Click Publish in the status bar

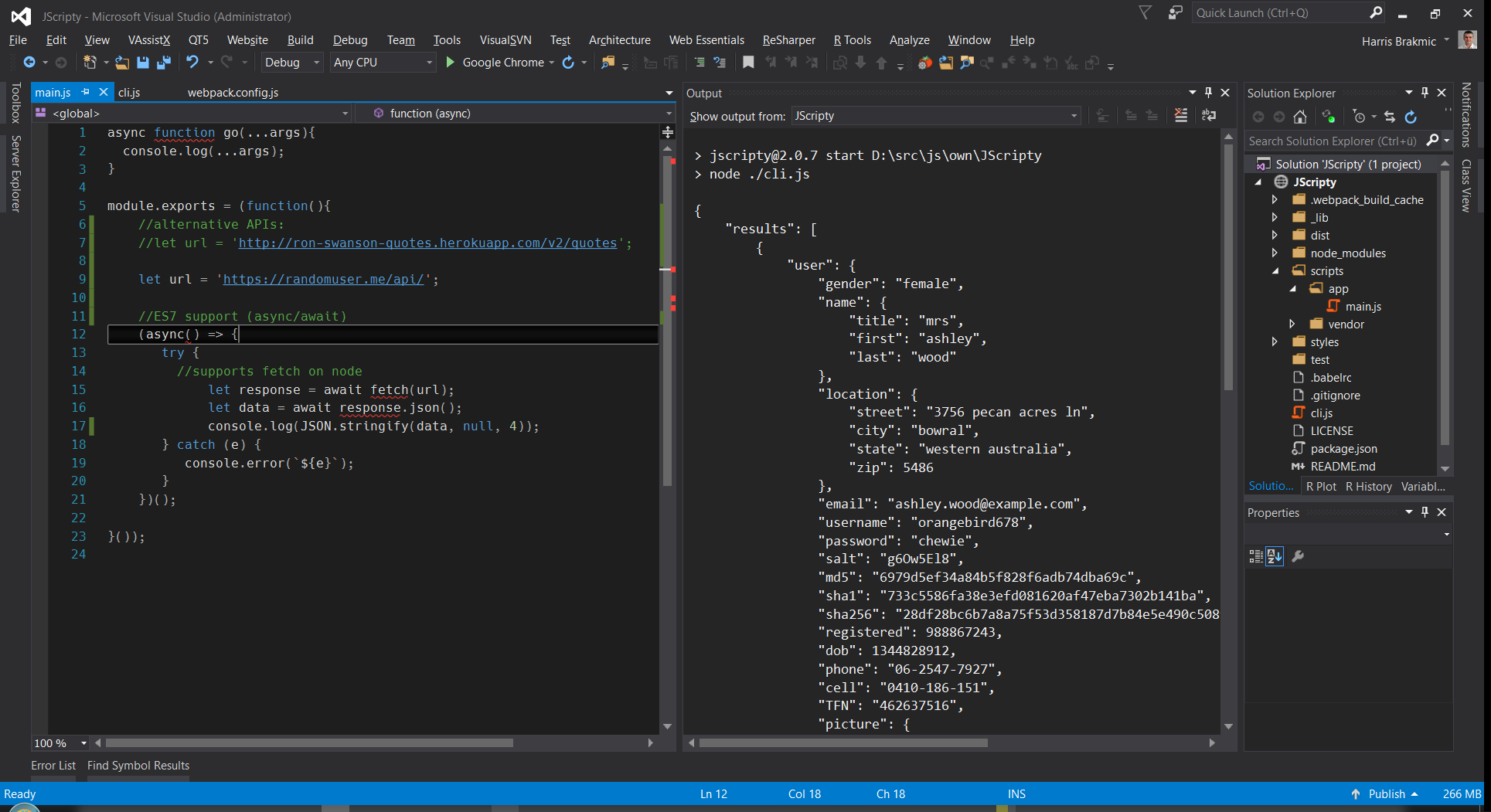pyautogui.click(x=1387, y=794)
